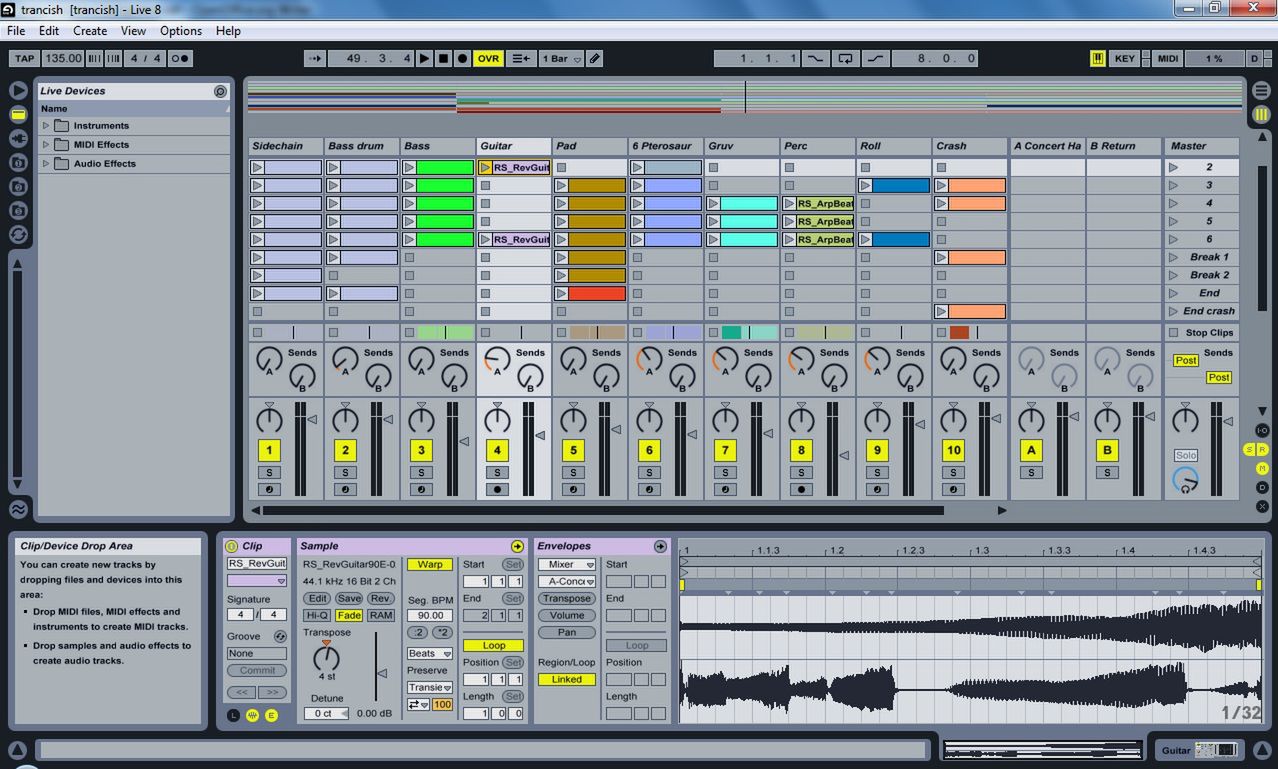Enable the Draw Mode pencil icon
Screen dimensions: 1278x769
[595, 59]
